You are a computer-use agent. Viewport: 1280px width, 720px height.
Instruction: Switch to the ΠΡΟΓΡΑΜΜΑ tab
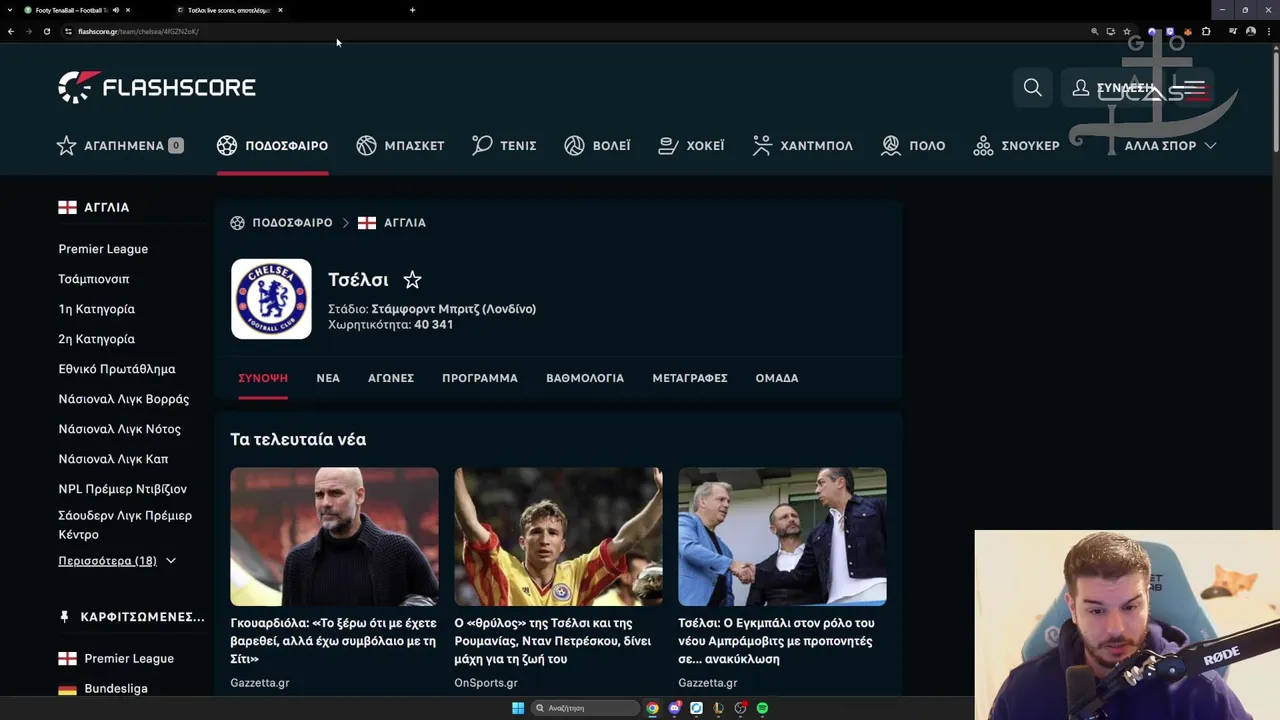(x=480, y=378)
